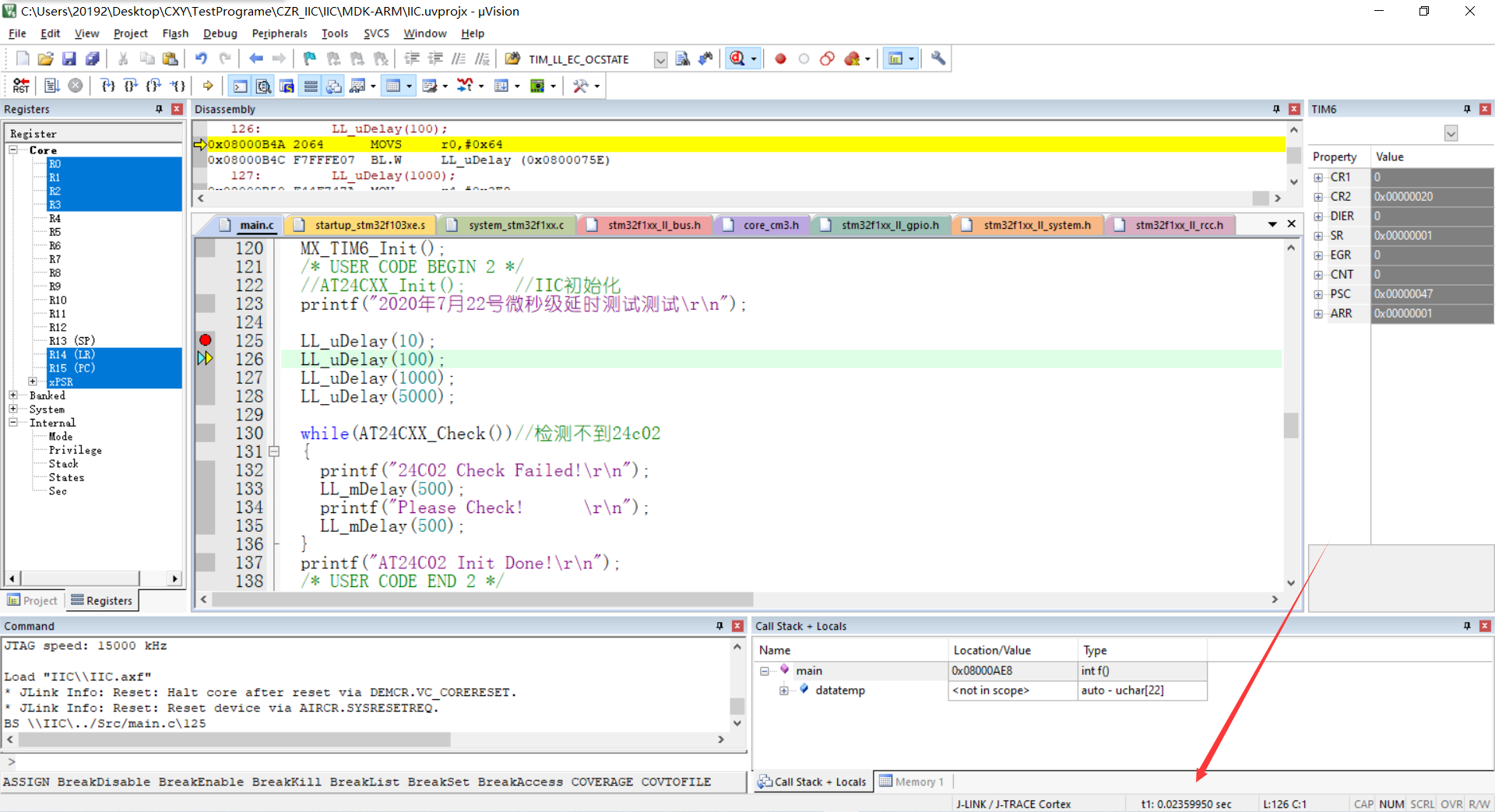Open Configuration with the wrench icon
Screen dimensions: 1495x812
pos(938,58)
